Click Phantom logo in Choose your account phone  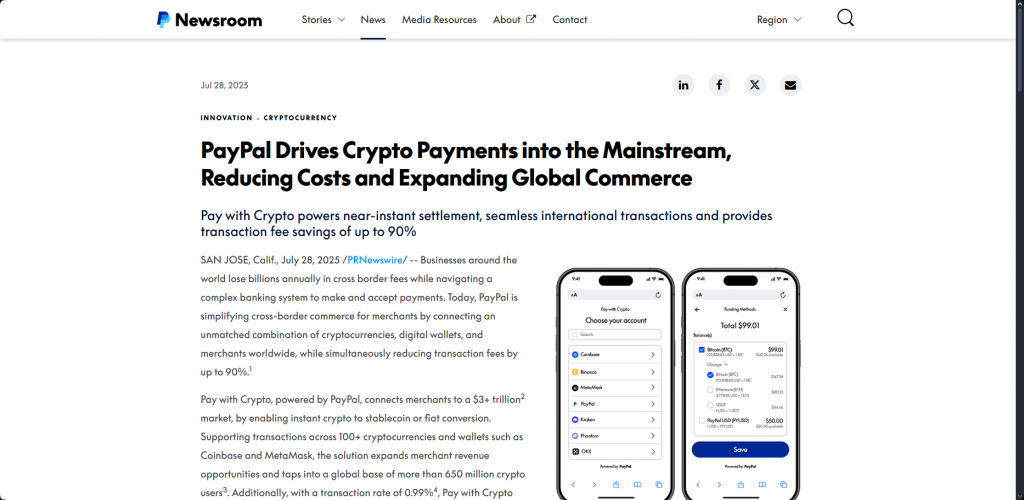point(575,435)
